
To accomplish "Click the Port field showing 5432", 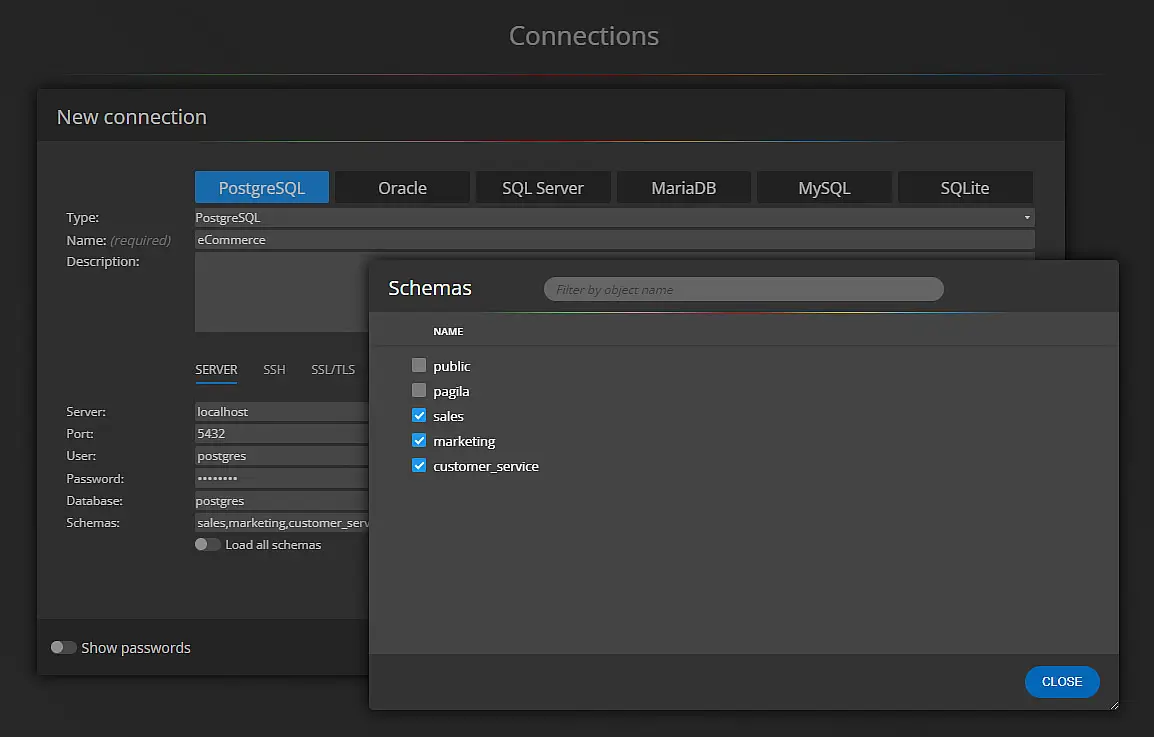I will point(282,434).
